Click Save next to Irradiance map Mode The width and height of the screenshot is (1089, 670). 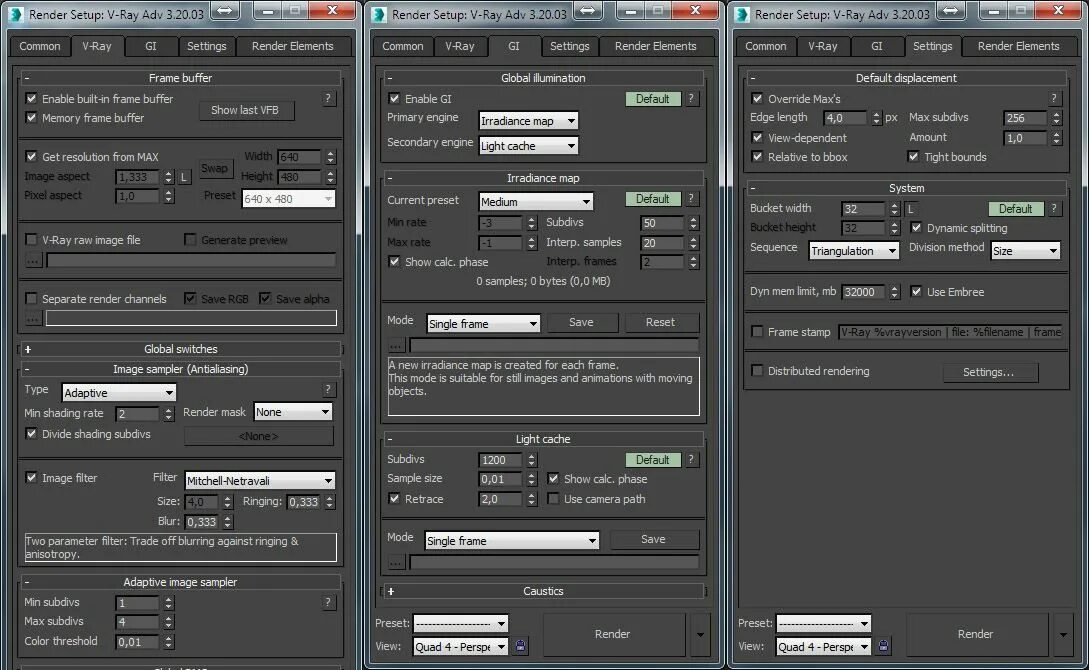(x=581, y=322)
